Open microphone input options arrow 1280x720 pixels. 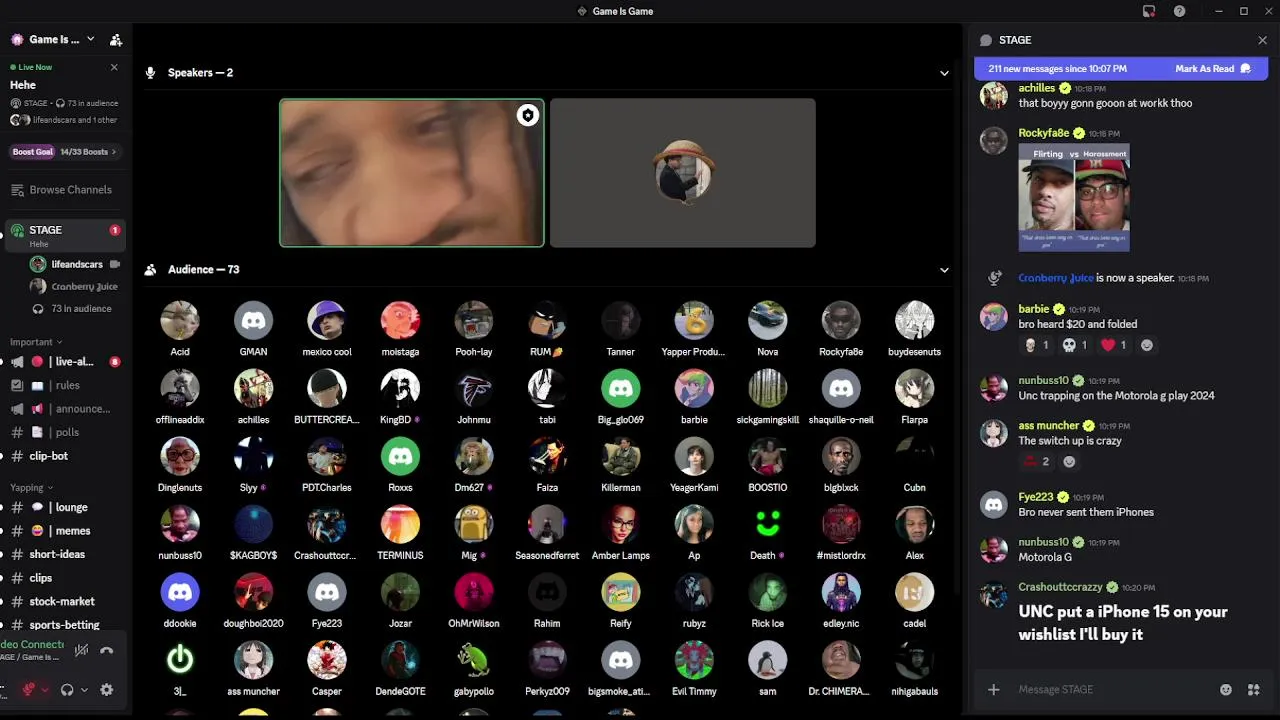tap(44, 690)
